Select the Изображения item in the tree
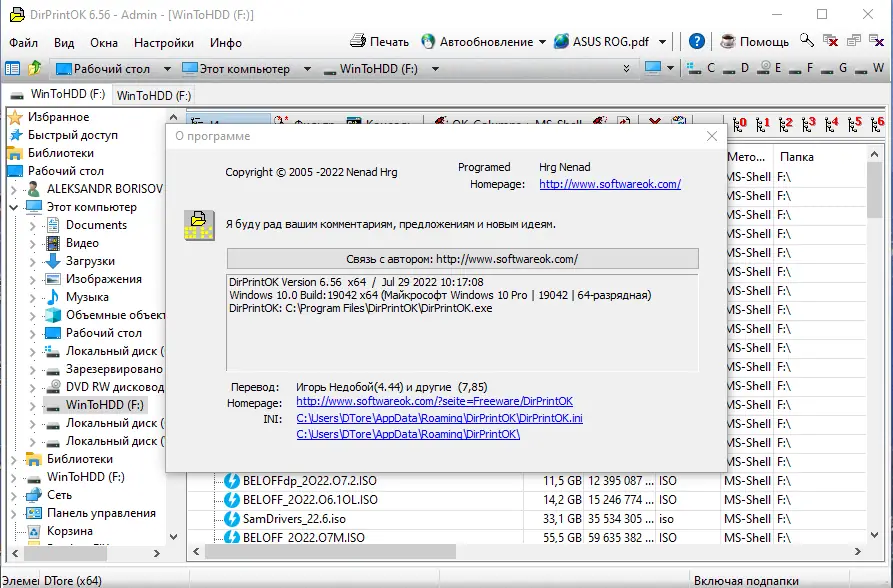This screenshot has height=588, width=893. coord(104,279)
